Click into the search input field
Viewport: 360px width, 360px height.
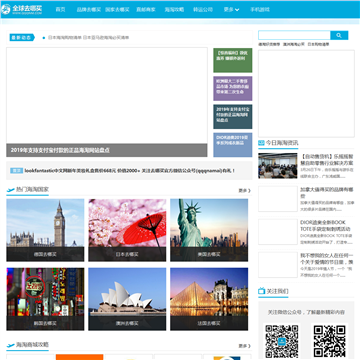(294, 35)
